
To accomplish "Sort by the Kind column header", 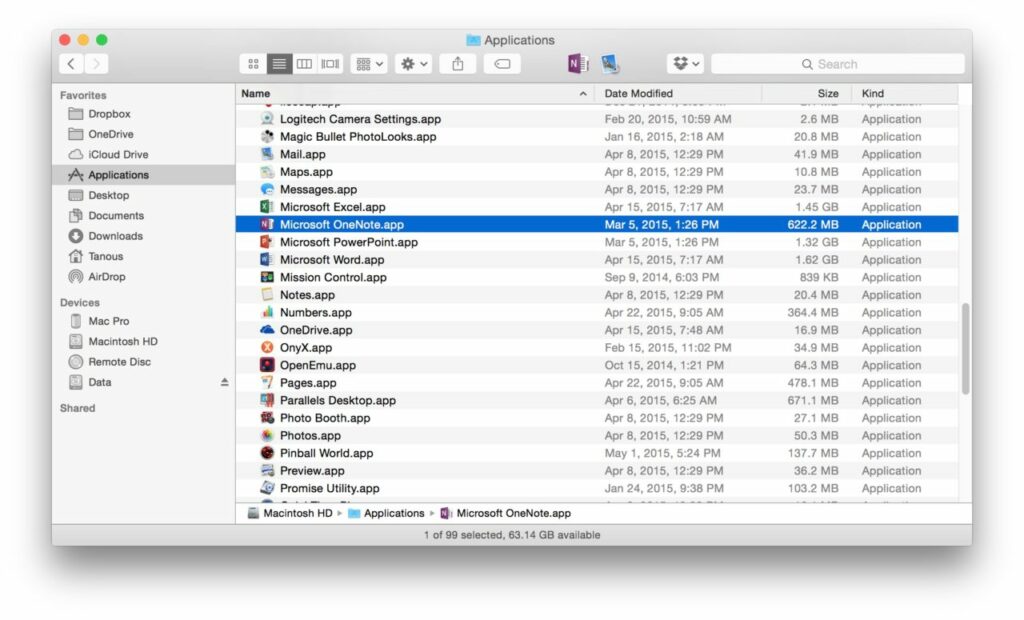I will point(904,93).
